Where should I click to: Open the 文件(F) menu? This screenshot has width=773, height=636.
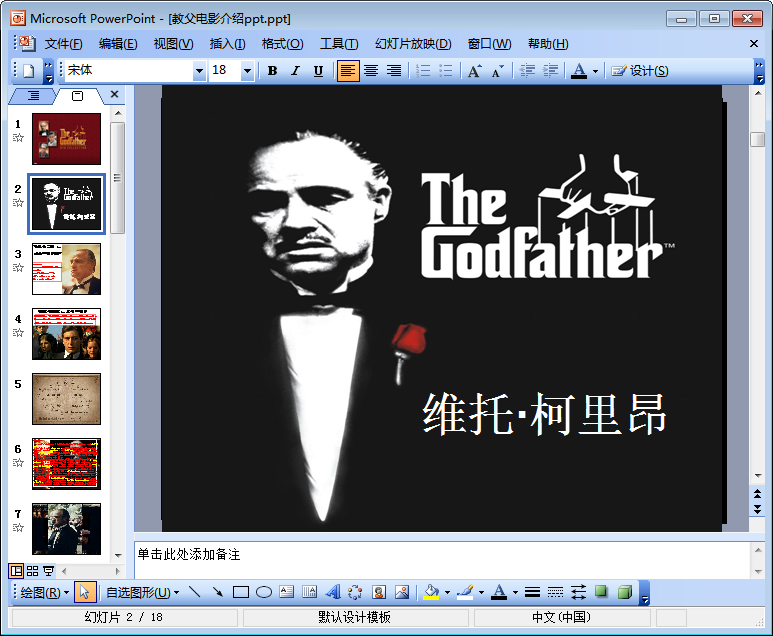click(x=63, y=44)
